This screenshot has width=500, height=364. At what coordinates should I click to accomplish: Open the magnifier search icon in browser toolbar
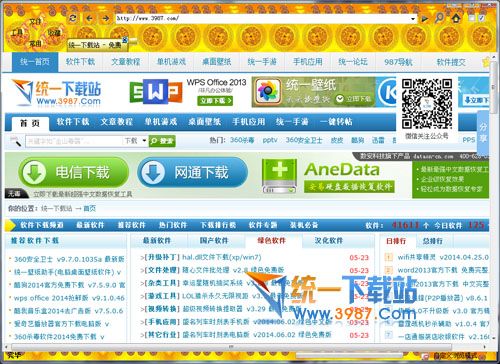439,18
